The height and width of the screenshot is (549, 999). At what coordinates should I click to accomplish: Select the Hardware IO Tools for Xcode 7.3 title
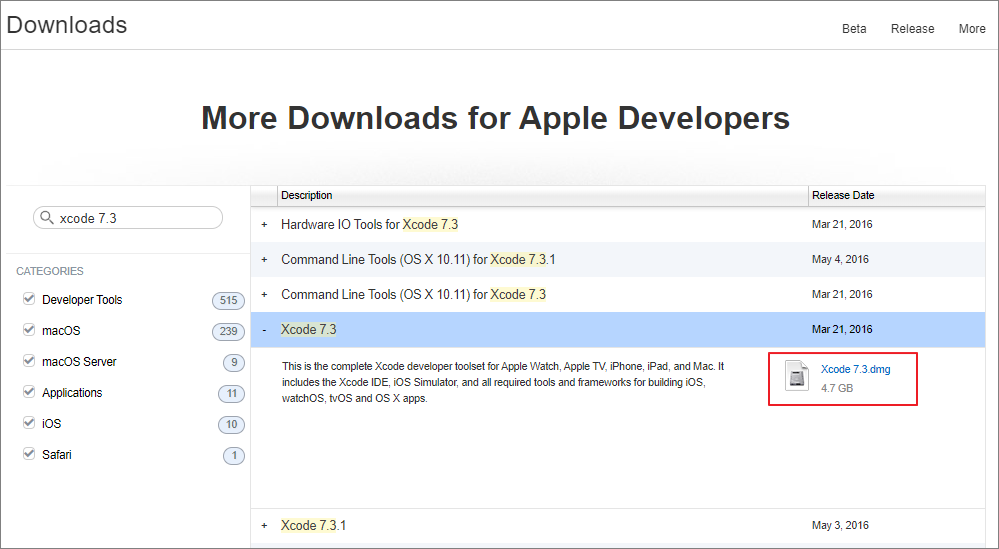coord(370,224)
